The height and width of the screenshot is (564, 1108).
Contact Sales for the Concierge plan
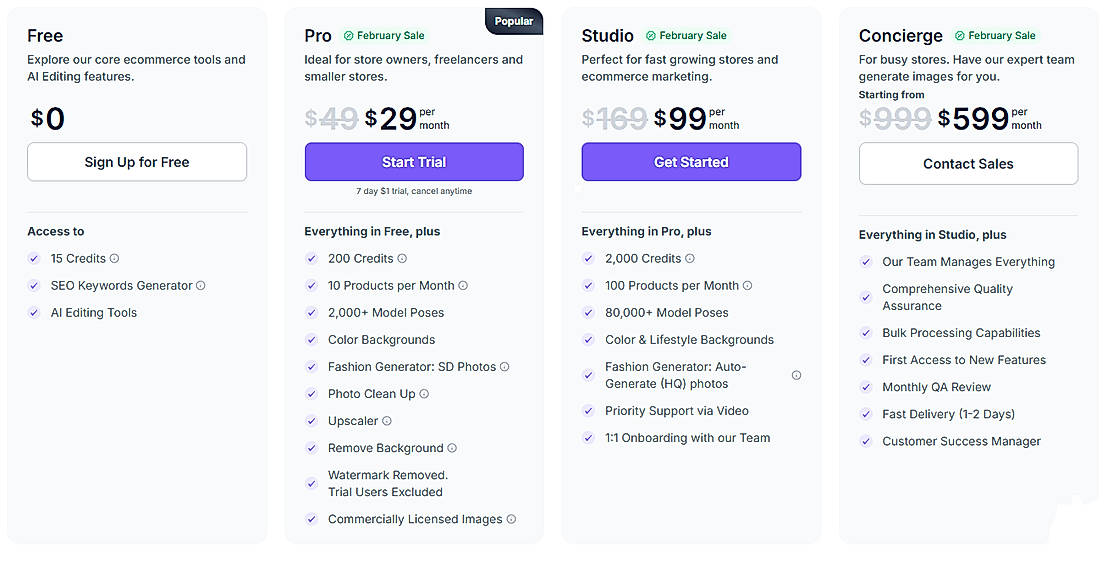tap(968, 164)
